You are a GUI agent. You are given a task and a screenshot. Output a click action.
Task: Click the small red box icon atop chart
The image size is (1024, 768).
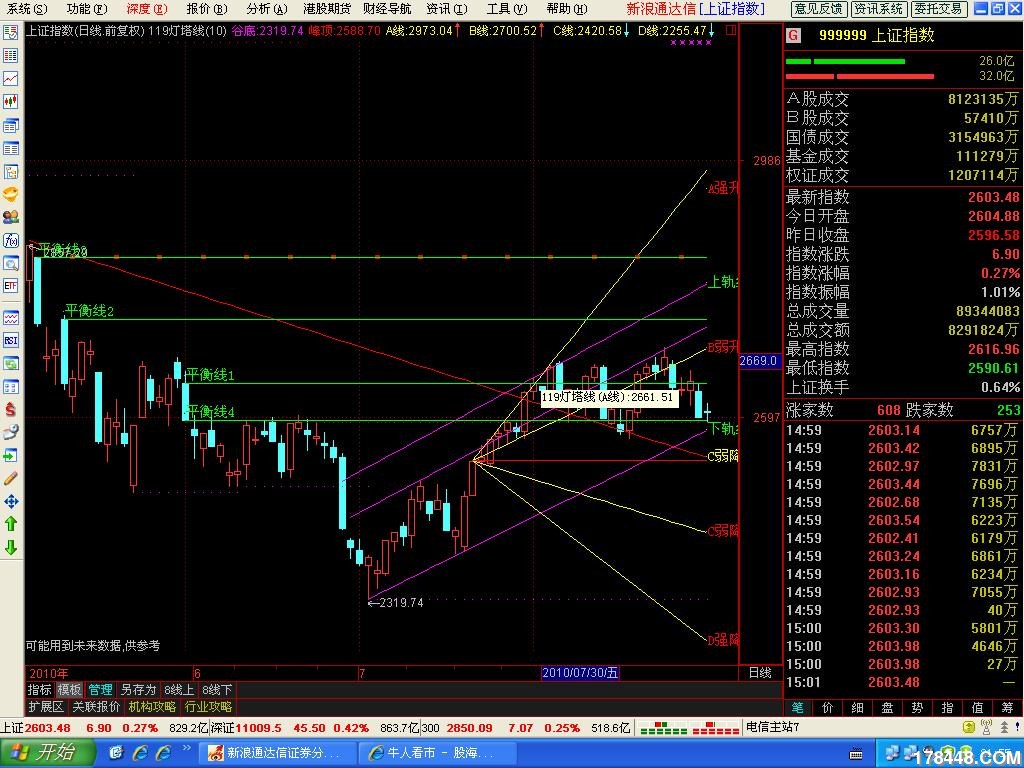(x=731, y=30)
